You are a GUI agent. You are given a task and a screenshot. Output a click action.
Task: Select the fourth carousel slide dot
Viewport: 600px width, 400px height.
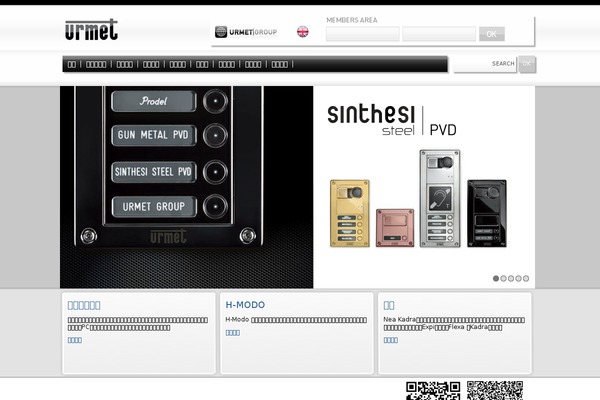coord(518,278)
